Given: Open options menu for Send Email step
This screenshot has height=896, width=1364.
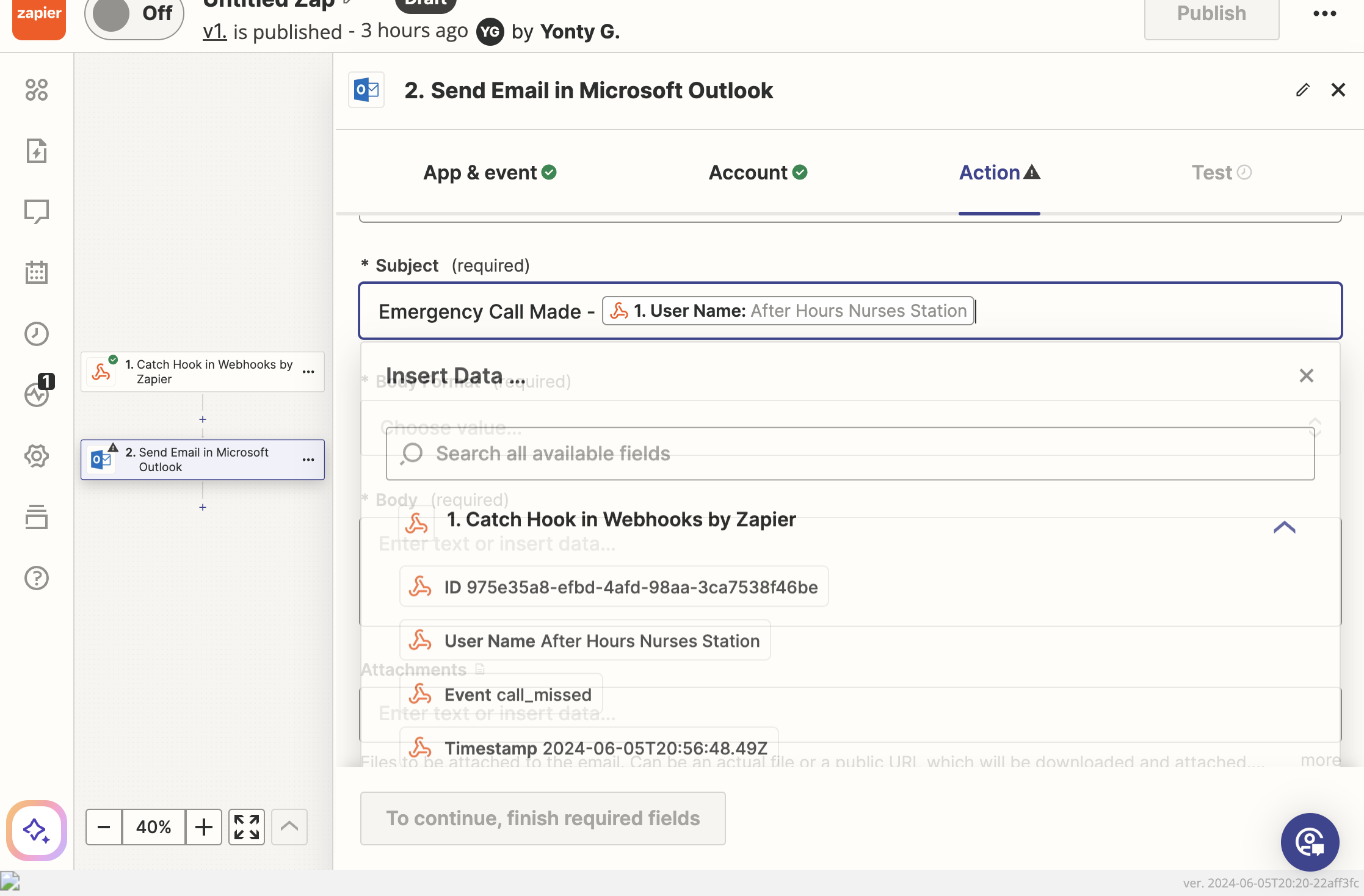Looking at the screenshot, I should tap(308, 460).
